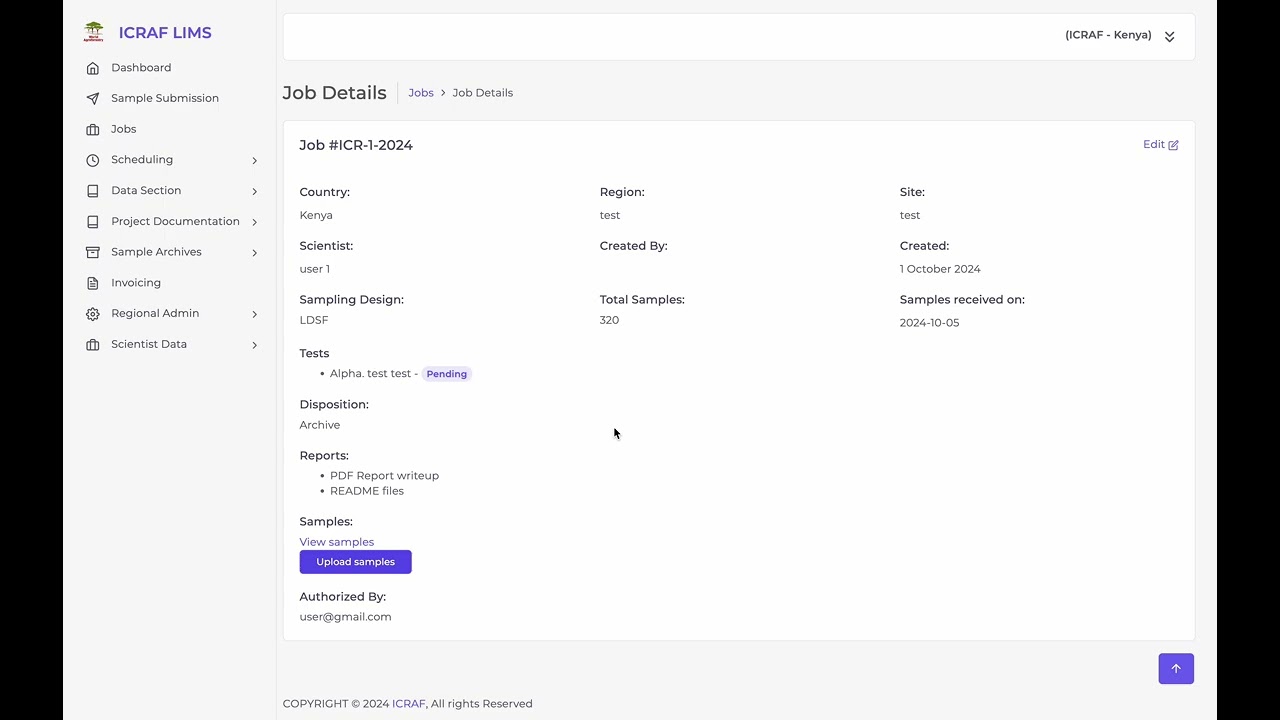Image resolution: width=1280 pixels, height=720 pixels.
Task: Click the Project Documentation book icon
Action: 93,222
